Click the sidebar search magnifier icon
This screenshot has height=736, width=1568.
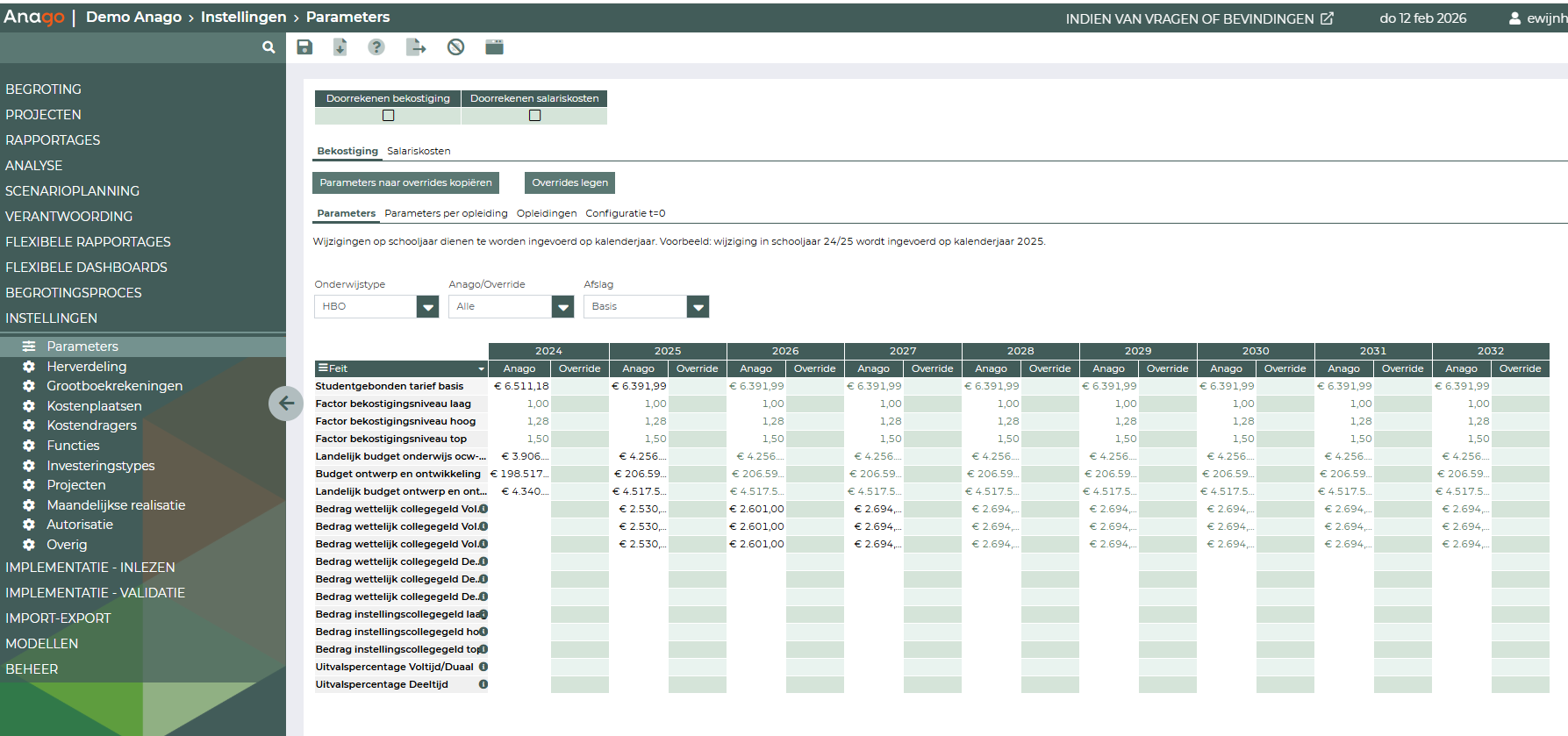tap(268, 47)
